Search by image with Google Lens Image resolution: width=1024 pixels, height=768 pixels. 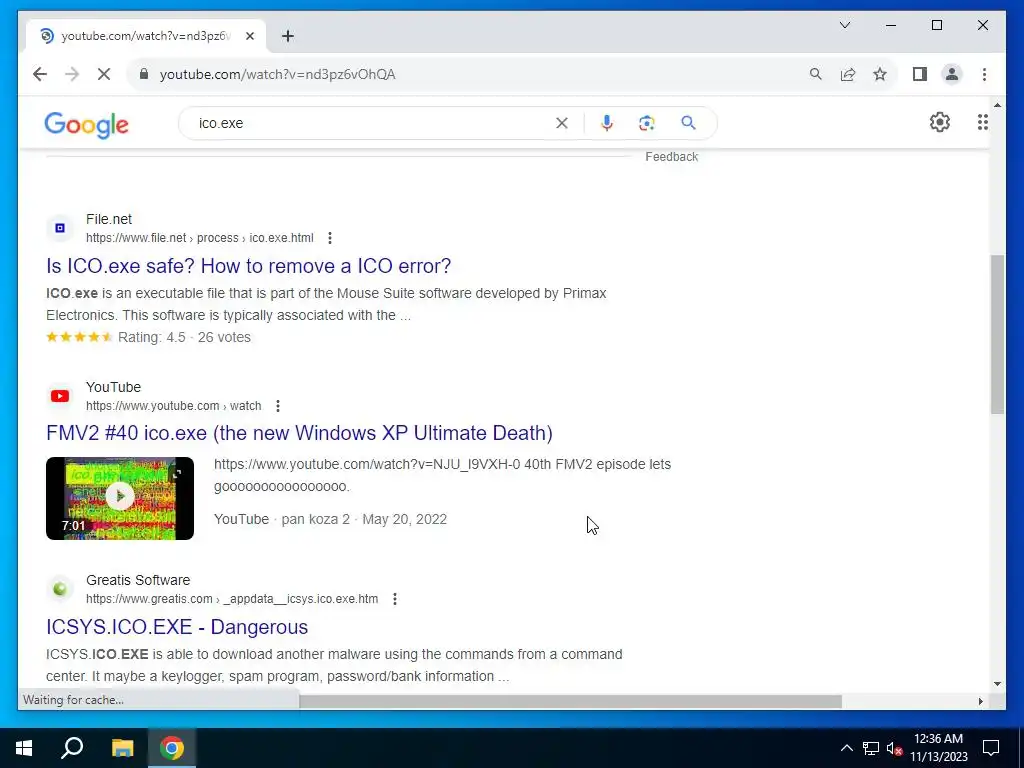[647, 123]
